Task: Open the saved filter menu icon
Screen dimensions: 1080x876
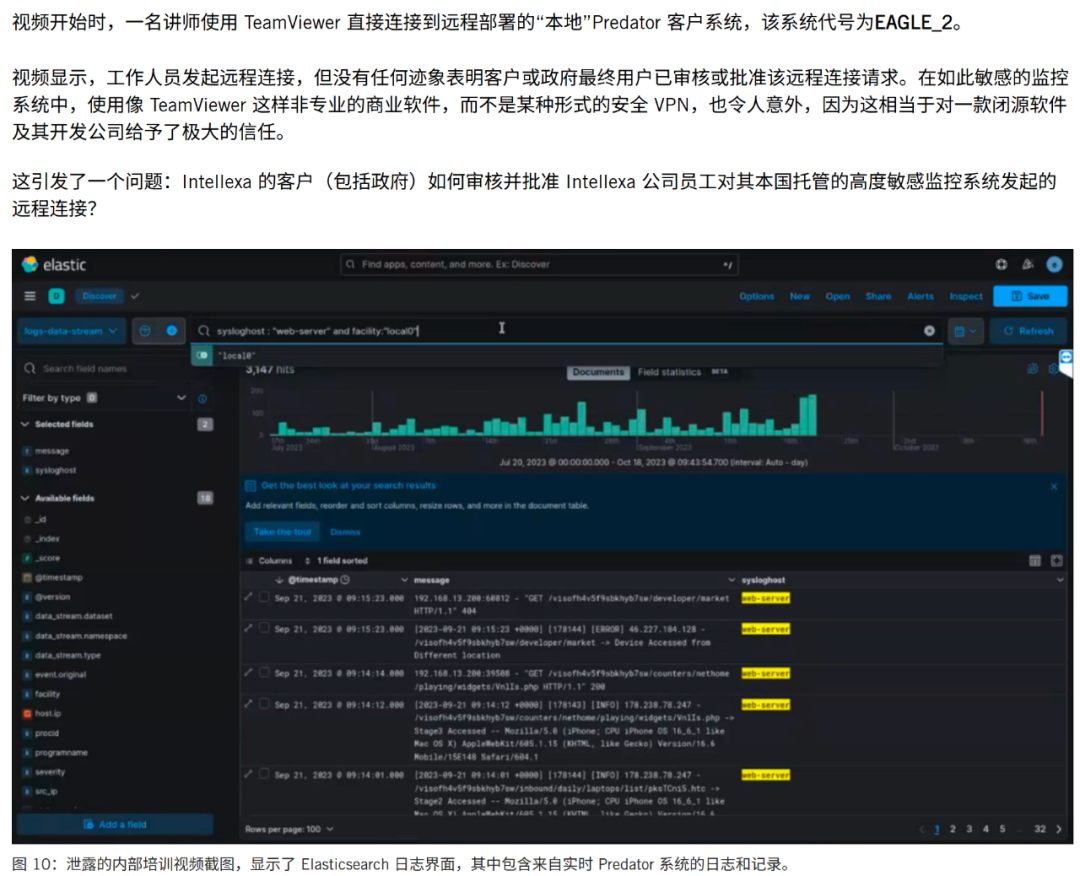Action: 145,331
